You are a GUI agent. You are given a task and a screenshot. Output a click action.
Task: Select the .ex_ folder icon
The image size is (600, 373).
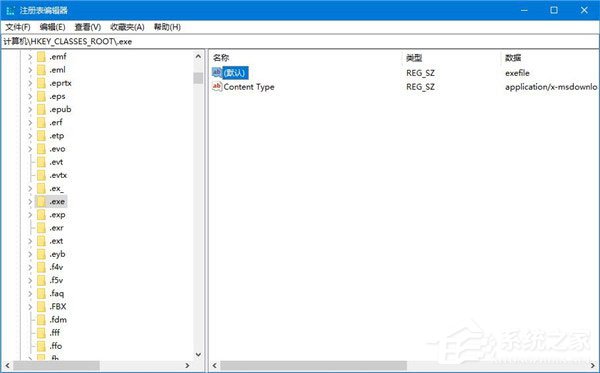coord(41,189)
